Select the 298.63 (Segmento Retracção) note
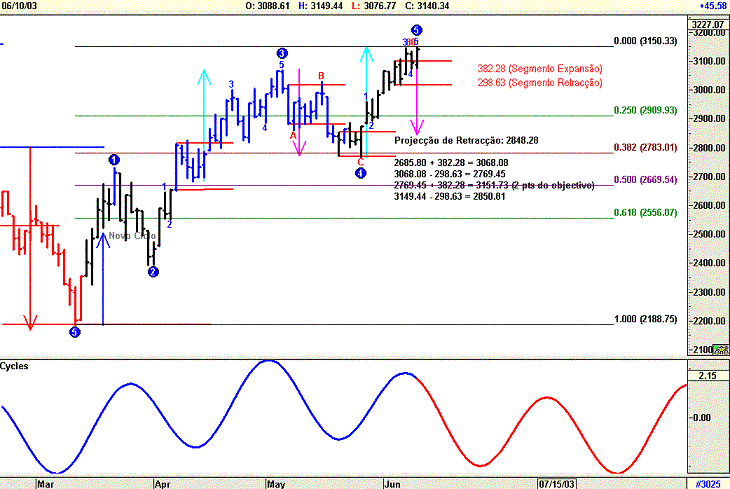The image size is (730, 489). click(540, 83)
